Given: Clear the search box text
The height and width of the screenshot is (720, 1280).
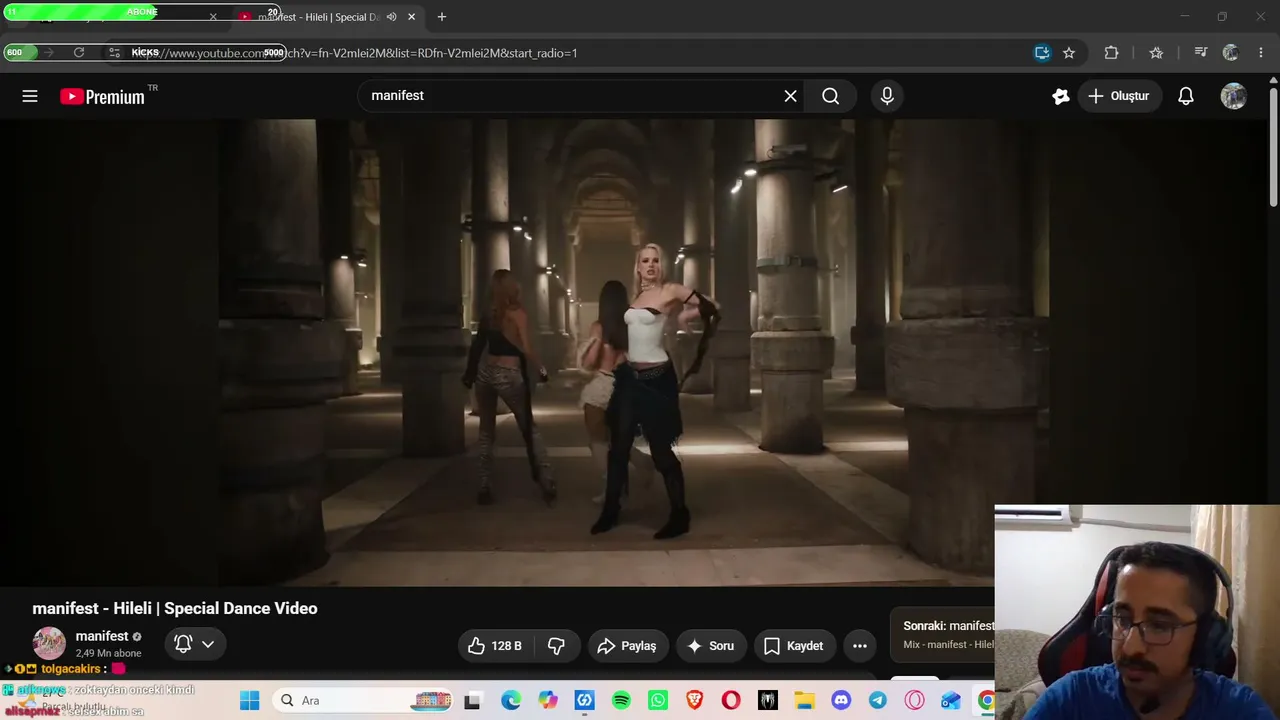Looking at the screenshot, I should tap(790, 96).
